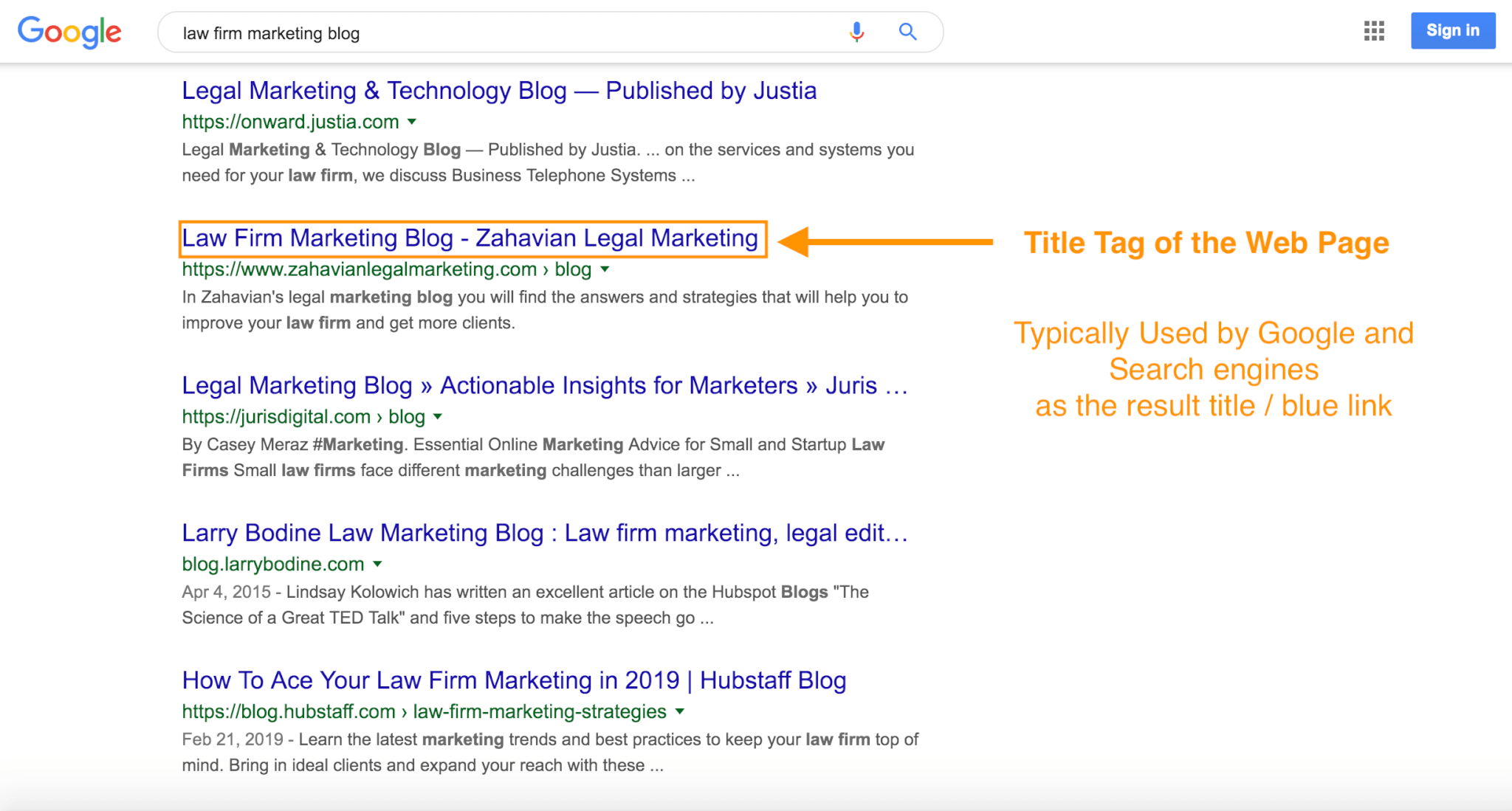Expand dropdown arrow beside onward.justia.com
This screenshot has height=811, width=1512.
tap(412, 122)
